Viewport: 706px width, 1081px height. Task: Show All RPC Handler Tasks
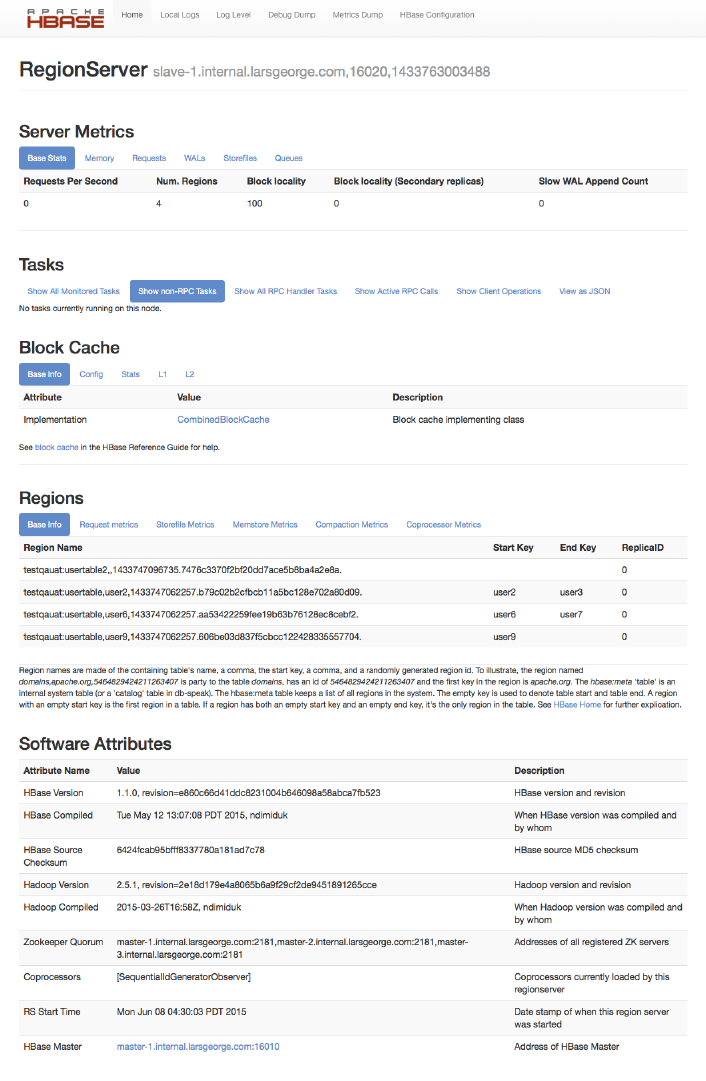pos(285,291)
